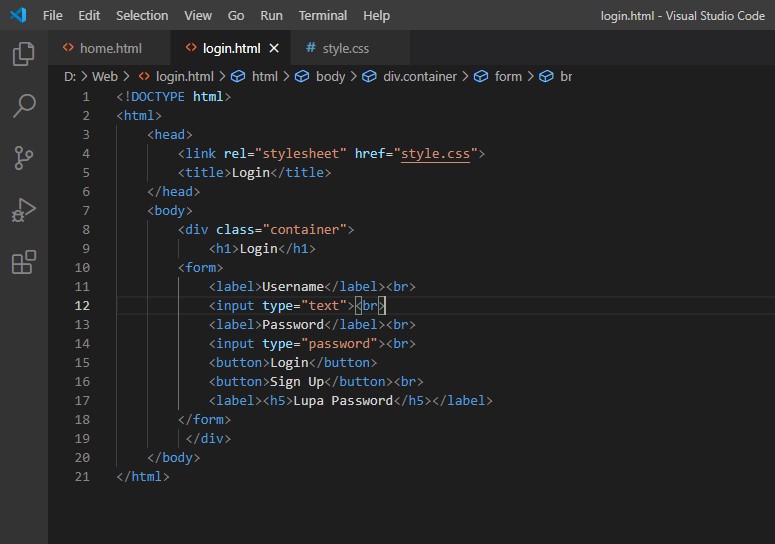The image size is (775, 544).
Task: Click the title text Login on line 5
Action: pyautogui.click(x=251, y=172)
